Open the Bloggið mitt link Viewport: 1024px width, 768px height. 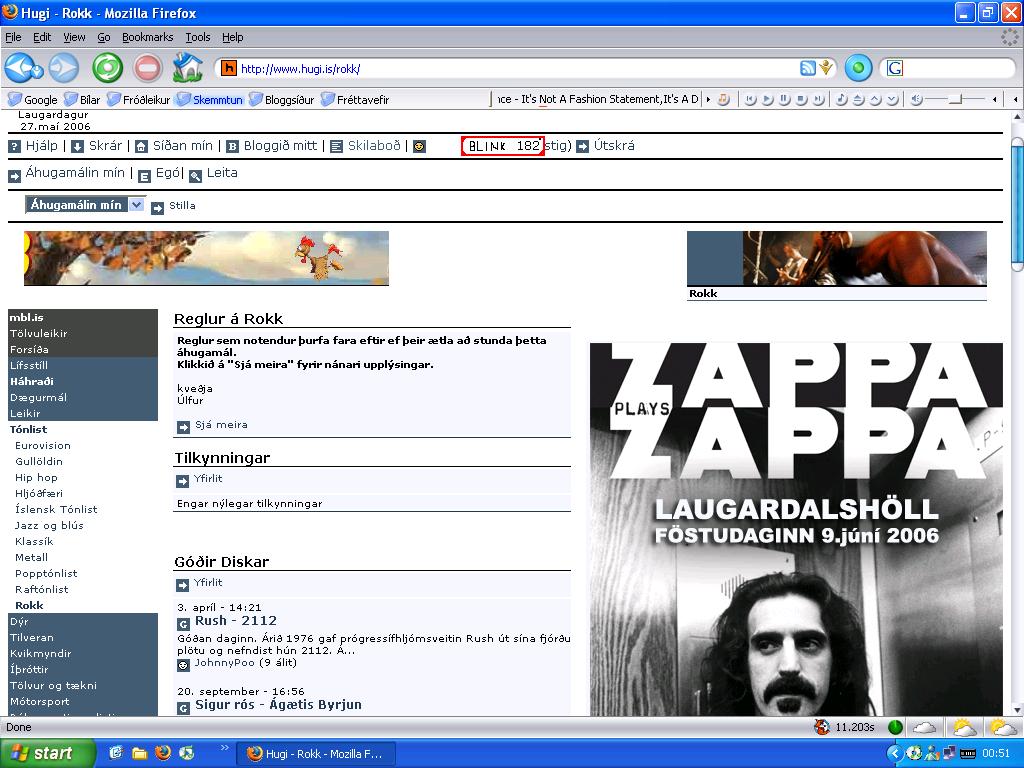click(x=280, y=146)
